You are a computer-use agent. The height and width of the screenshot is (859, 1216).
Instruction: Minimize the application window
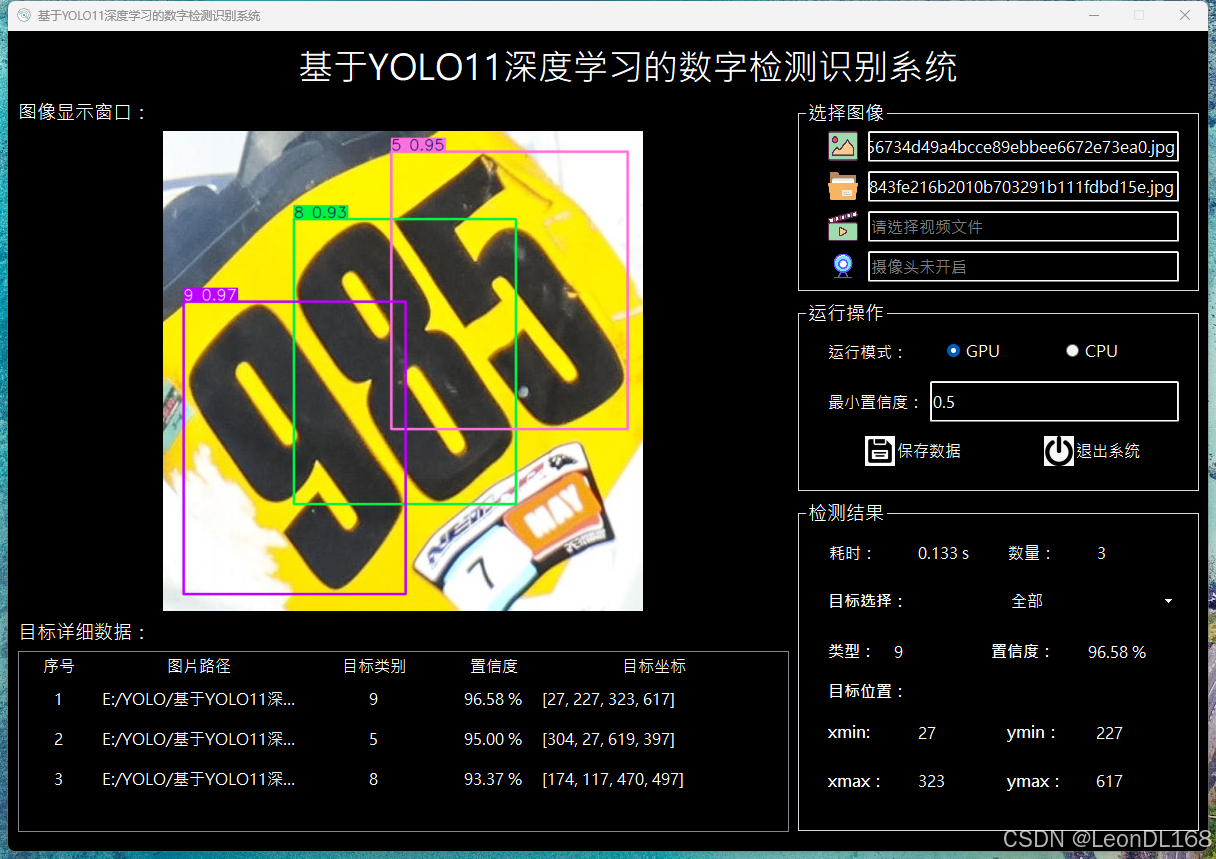click(1094, 15)
